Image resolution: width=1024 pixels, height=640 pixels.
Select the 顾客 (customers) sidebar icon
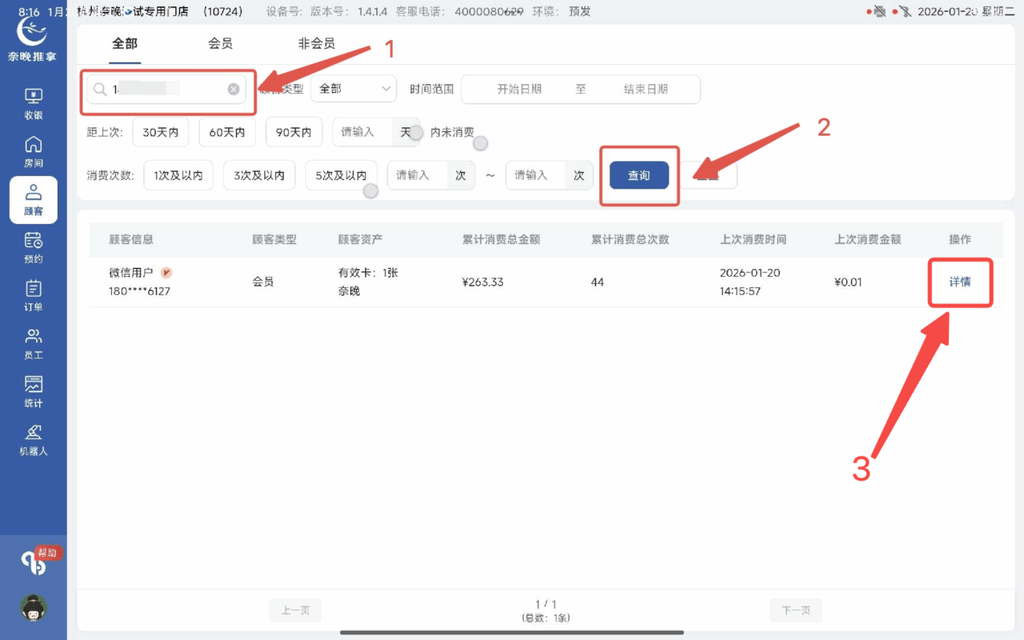pyautogui.click(x=33, y=199)
